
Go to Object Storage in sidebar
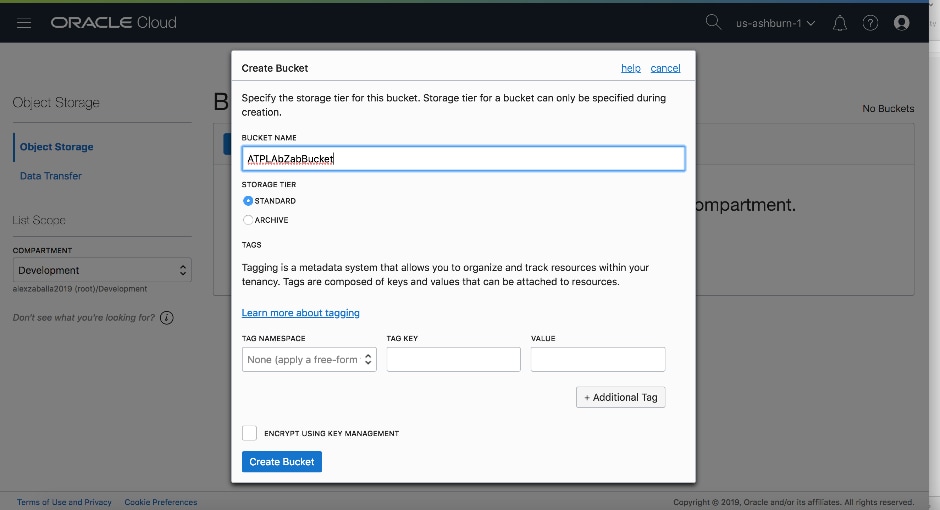pos(57,147)
